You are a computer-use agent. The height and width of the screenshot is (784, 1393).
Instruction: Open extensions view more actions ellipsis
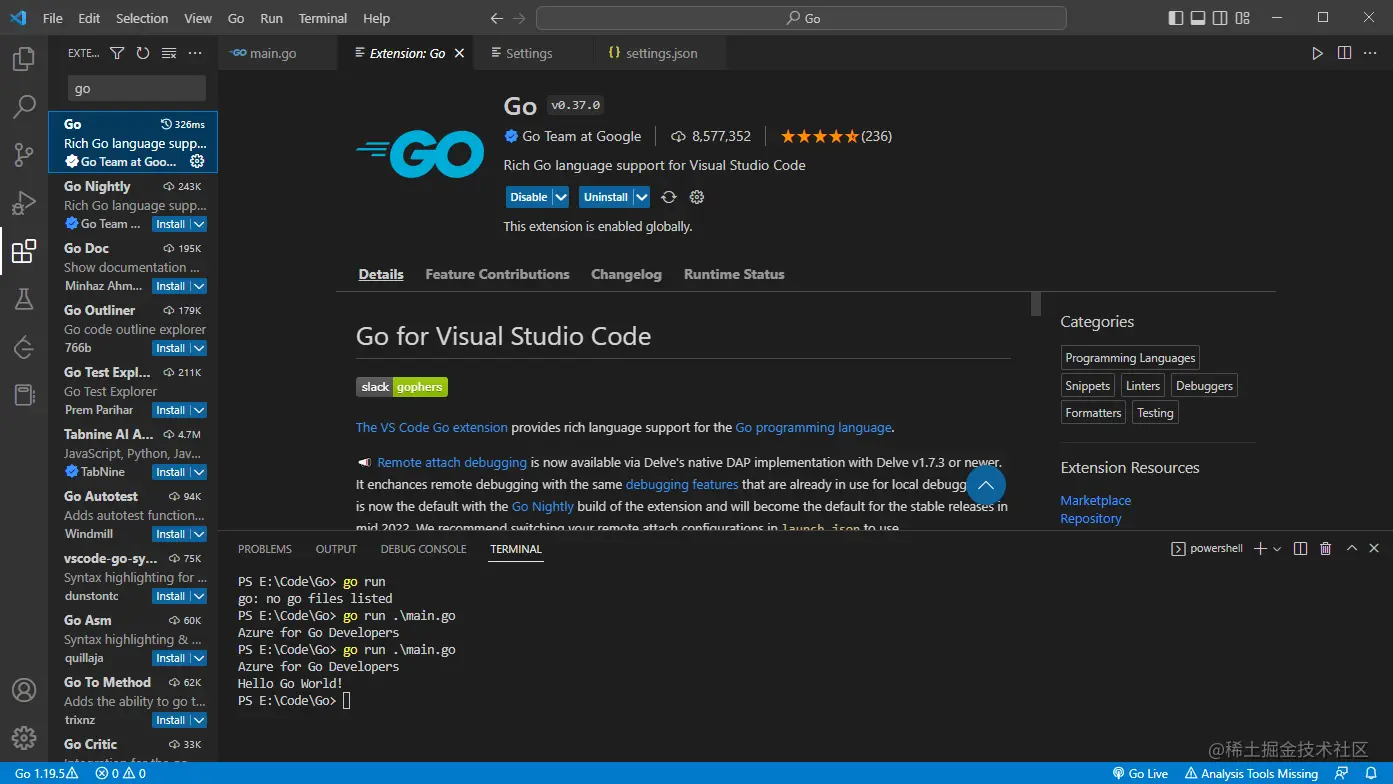pyautogui.click(x=195, y=53)
